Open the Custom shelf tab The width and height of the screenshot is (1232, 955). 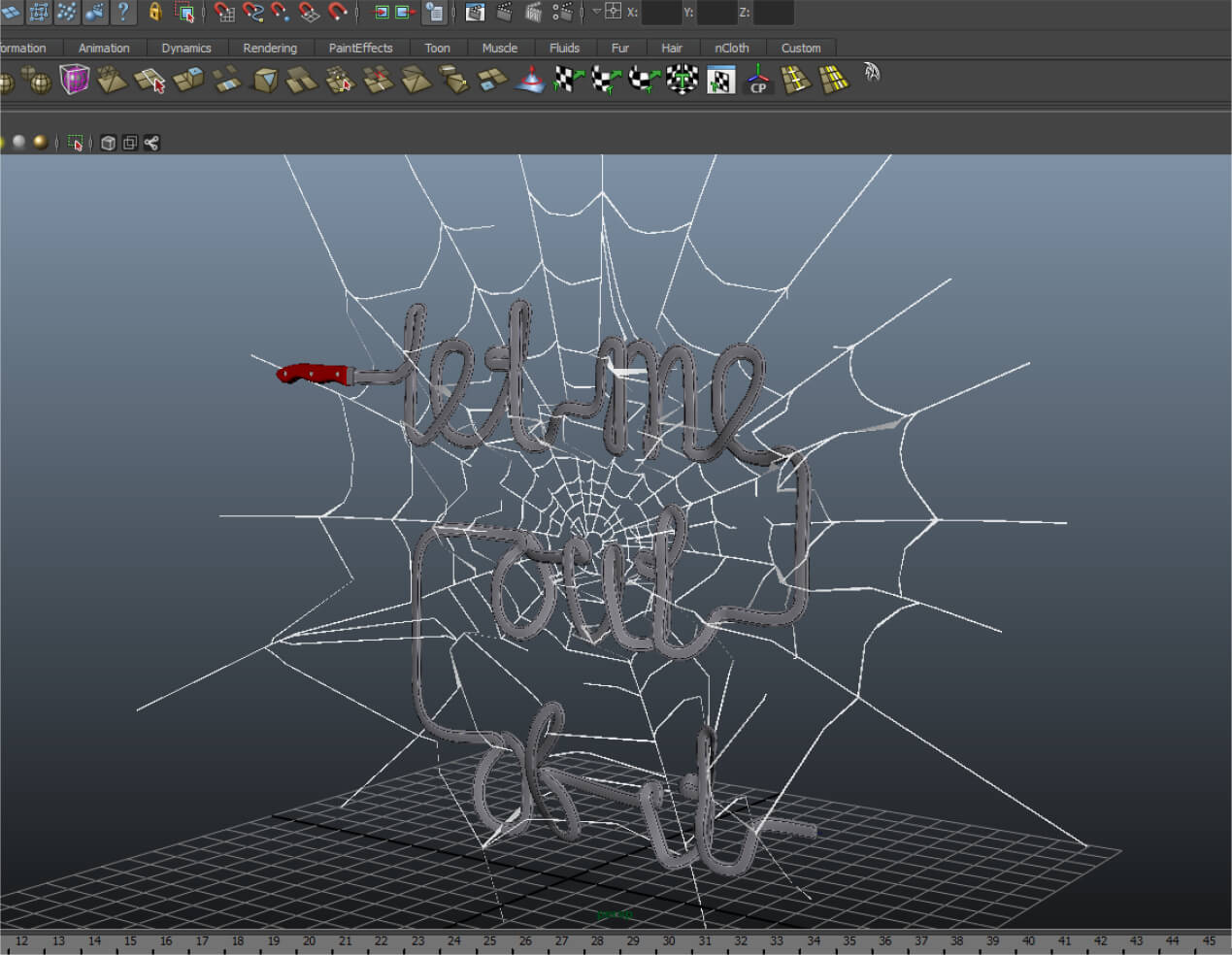tap(801, 48)
